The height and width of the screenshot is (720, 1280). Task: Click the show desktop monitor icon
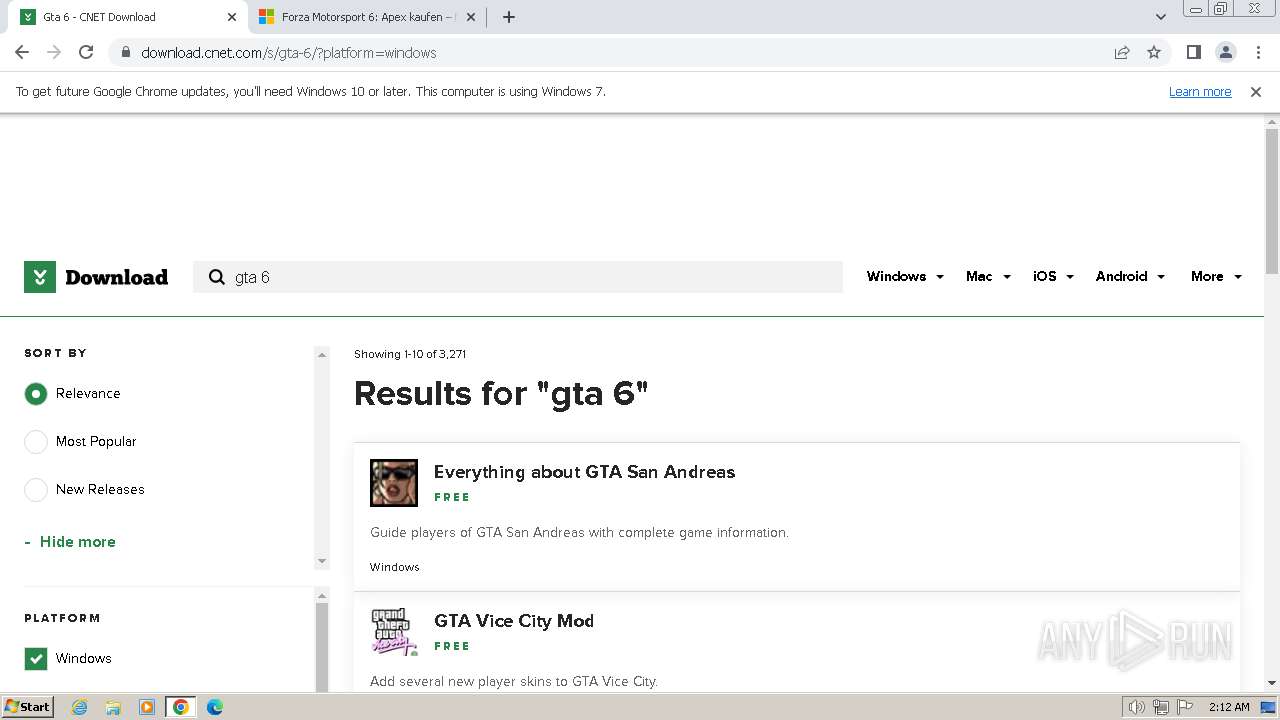[x=1268, y=707]
